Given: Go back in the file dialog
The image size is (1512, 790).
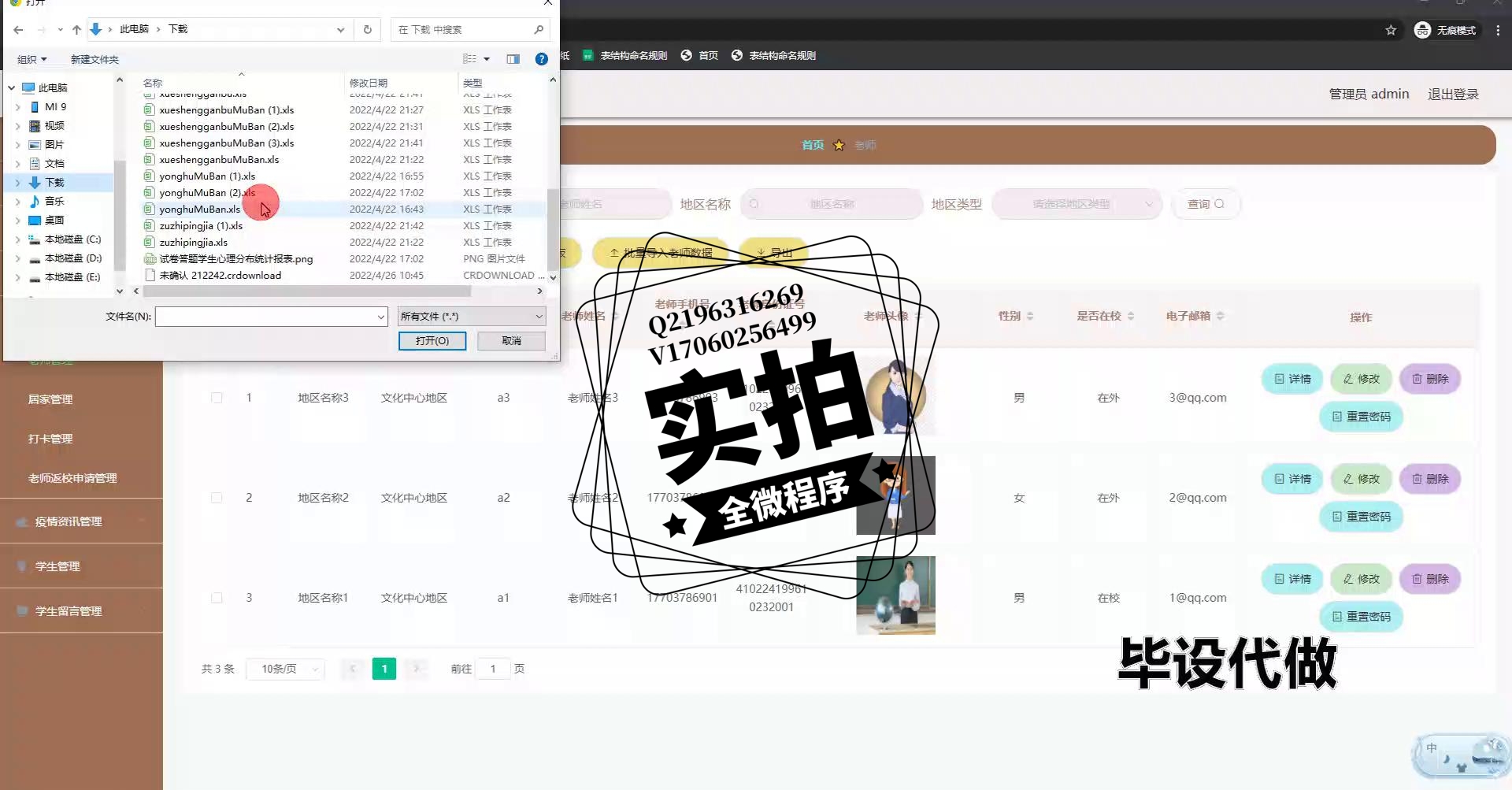Looking at the screenshot, I should point(18,30).
